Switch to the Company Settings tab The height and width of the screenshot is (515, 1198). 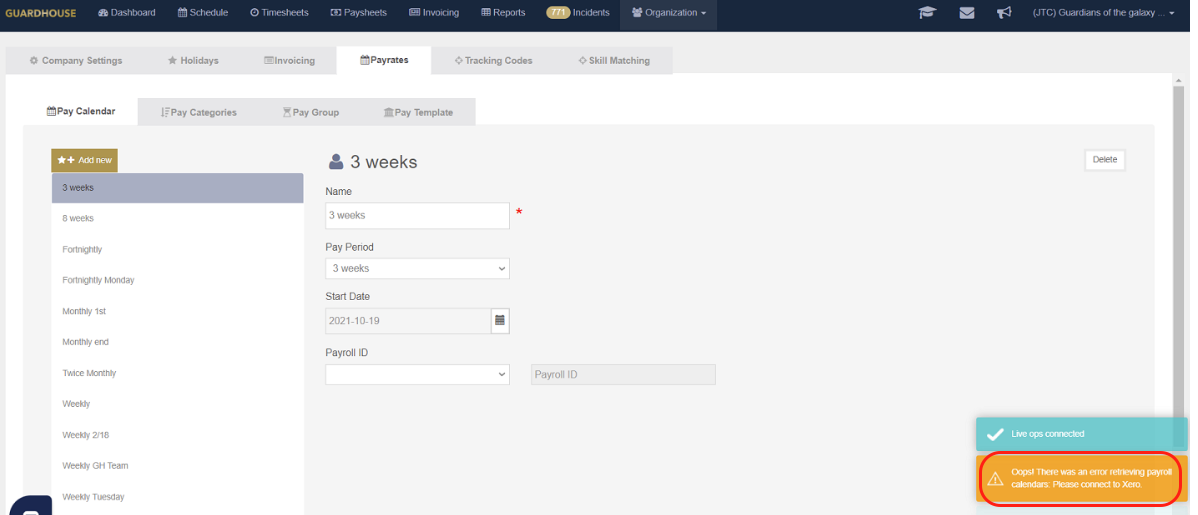pyautogui.click(x=76, y=60)
